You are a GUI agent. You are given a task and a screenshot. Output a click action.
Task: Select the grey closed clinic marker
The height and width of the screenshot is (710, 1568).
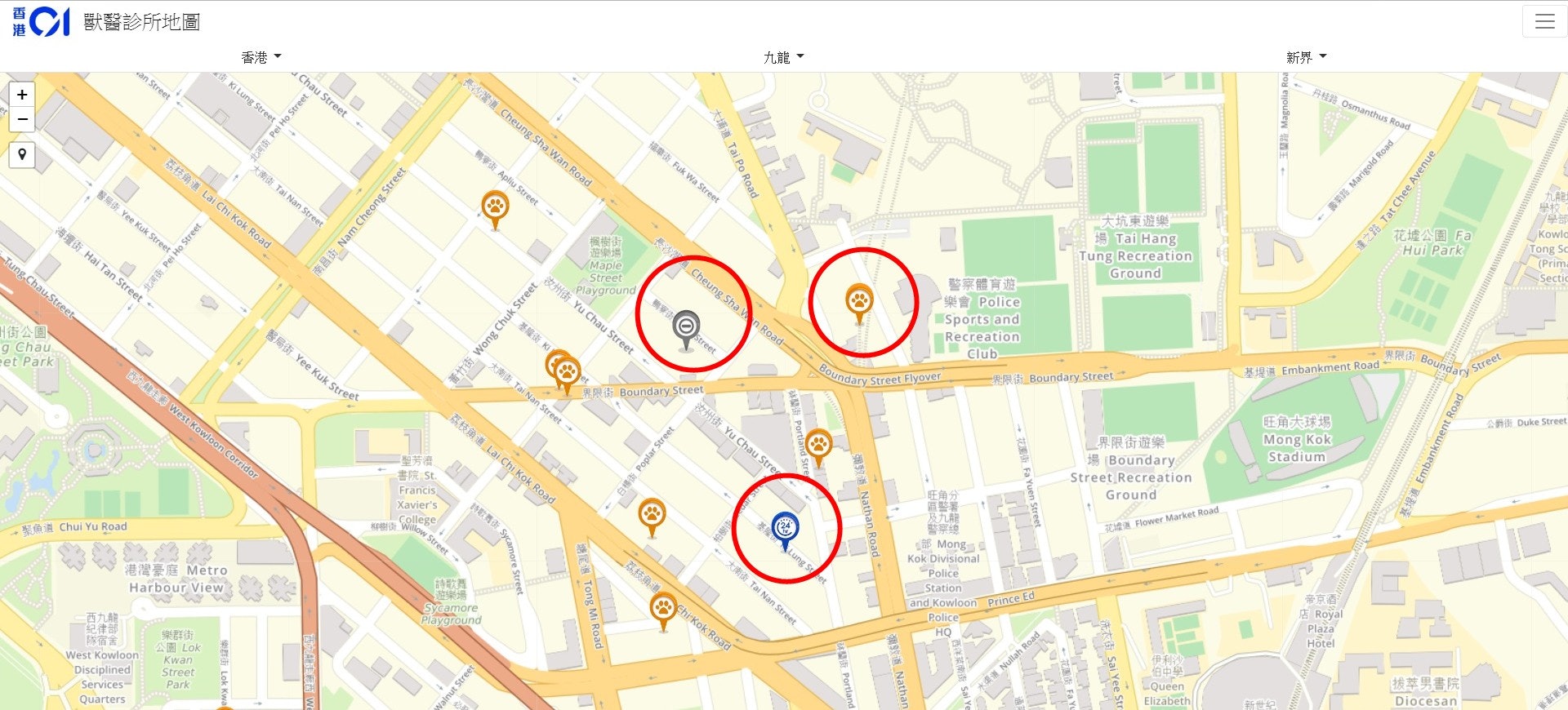pos(686,330)
